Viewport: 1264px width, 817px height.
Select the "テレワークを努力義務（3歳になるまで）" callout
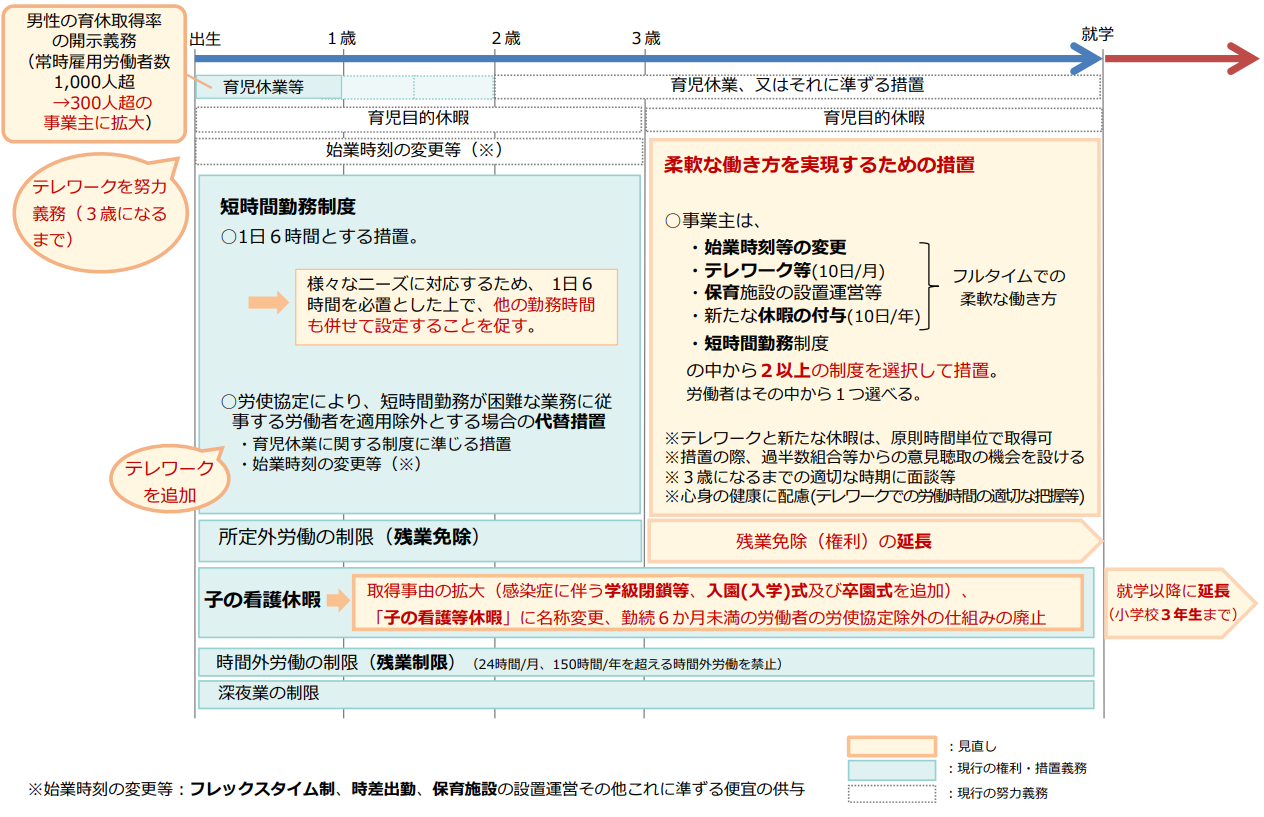tap(99, 212)
